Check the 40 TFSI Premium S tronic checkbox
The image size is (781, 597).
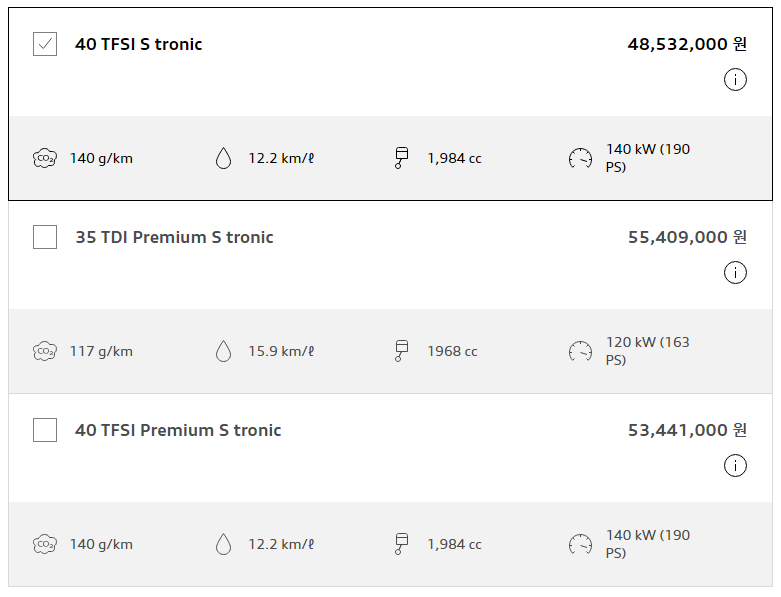pyautogui.click(x=45, y=430)
